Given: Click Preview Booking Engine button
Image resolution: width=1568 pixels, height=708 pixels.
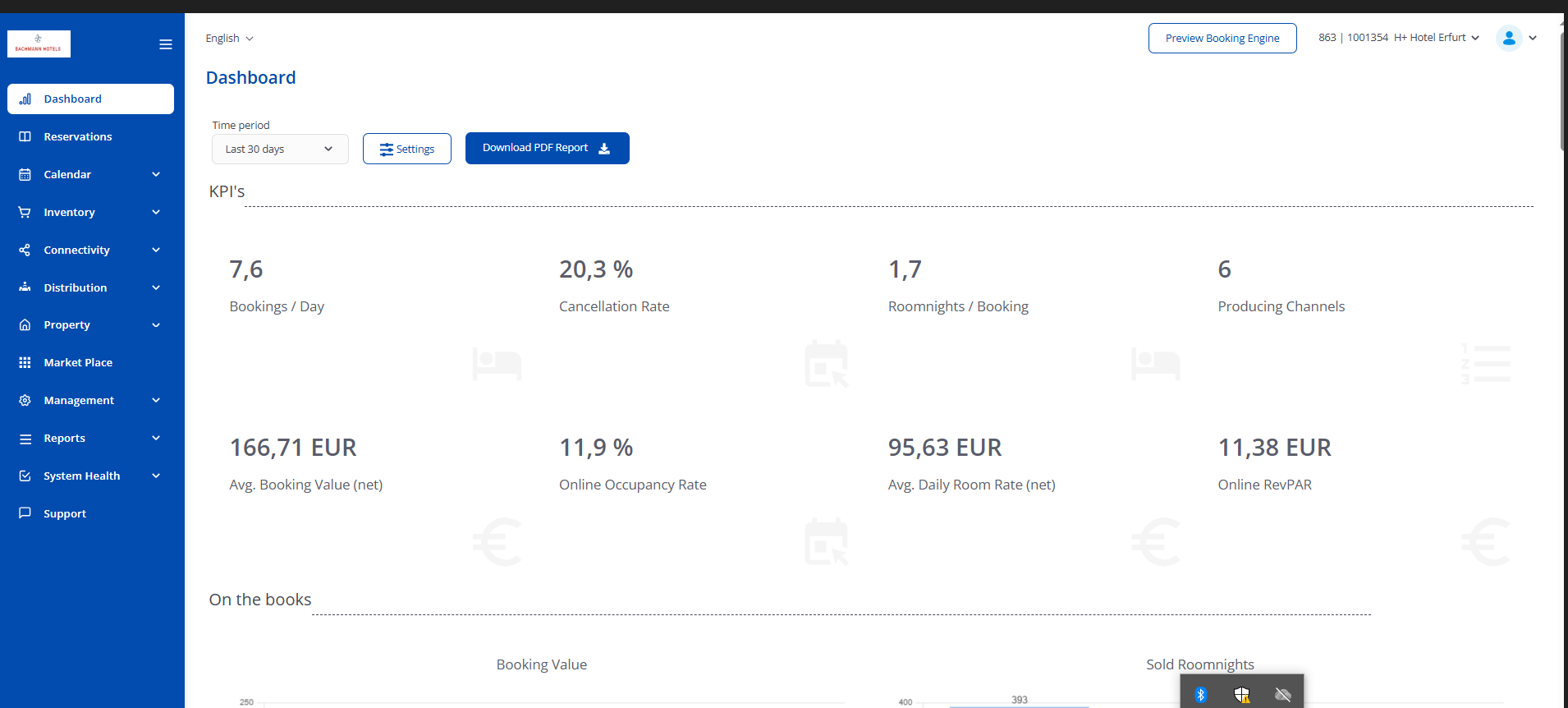Looking at the screenshot, I should coord(1222,38).
